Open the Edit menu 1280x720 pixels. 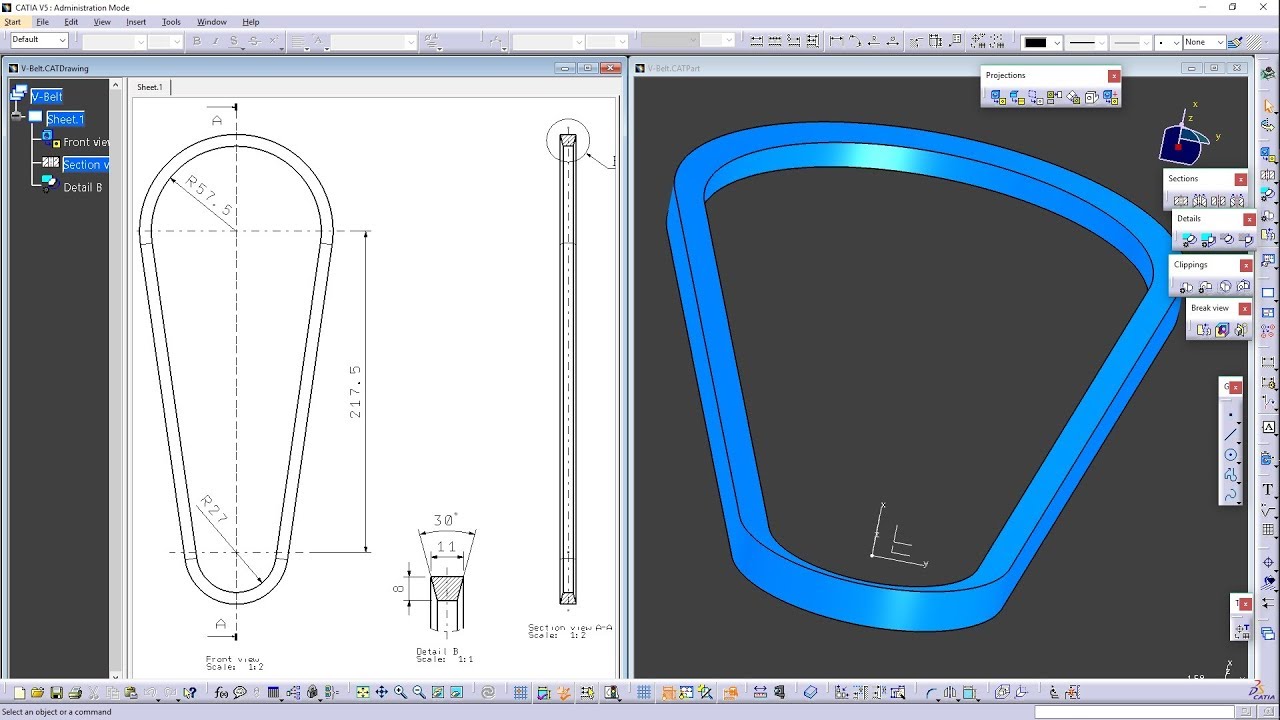coord(71,22)
